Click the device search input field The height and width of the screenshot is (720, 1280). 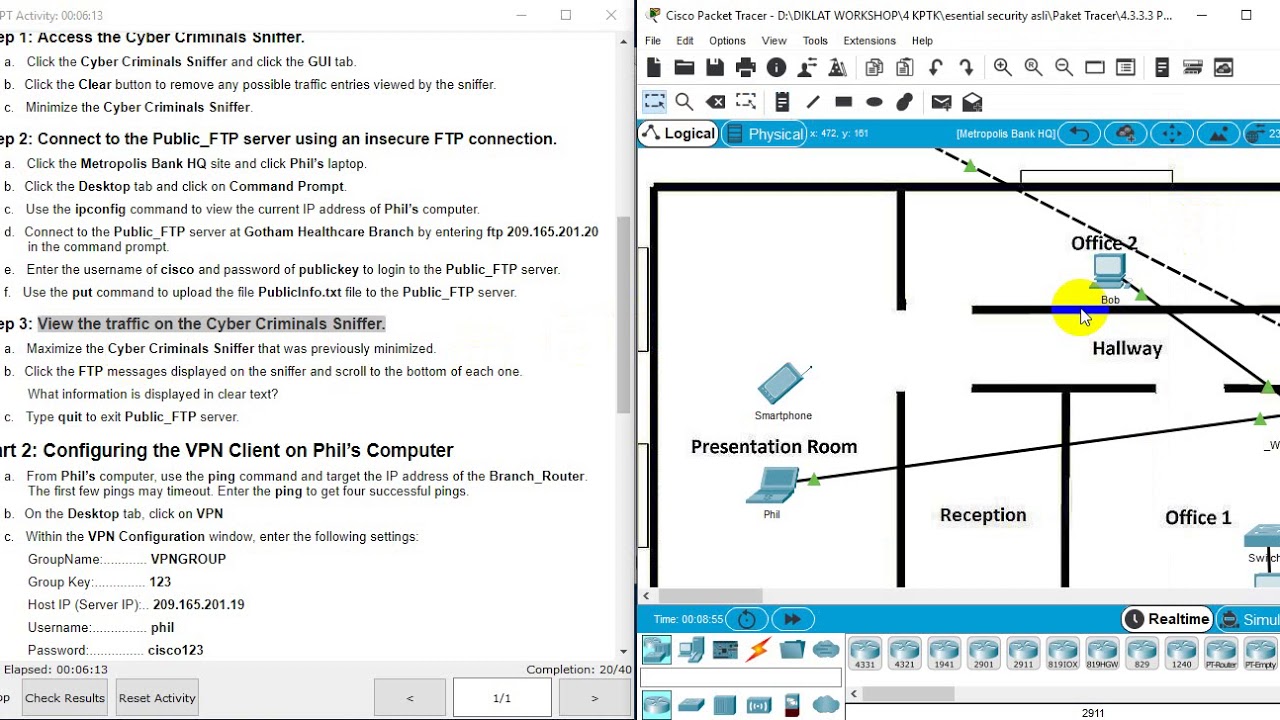pos(741,678)
